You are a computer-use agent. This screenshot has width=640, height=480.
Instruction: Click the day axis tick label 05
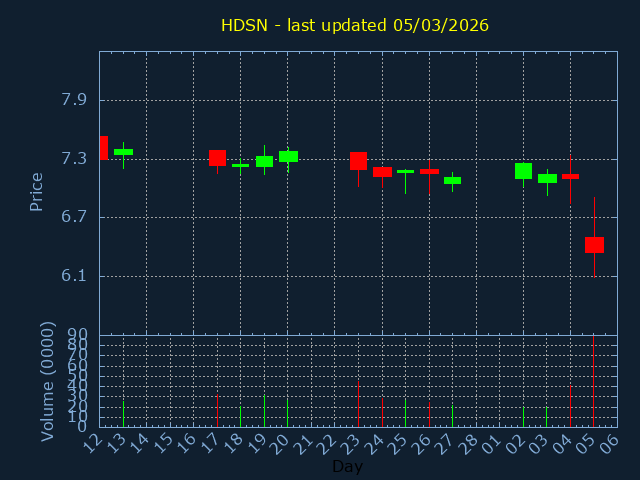point(588,444)
